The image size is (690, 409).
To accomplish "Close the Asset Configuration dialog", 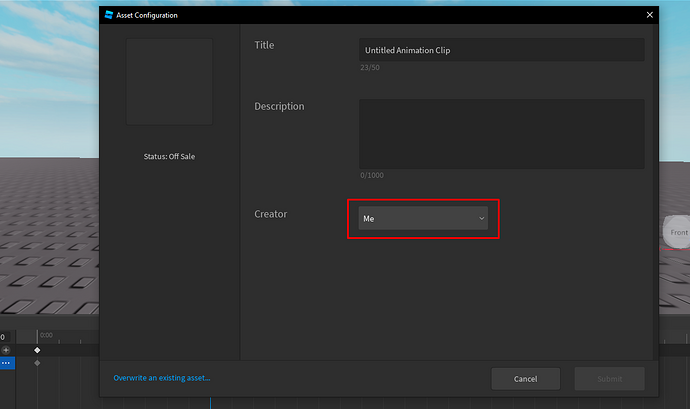I will click(x=649, y=15).
